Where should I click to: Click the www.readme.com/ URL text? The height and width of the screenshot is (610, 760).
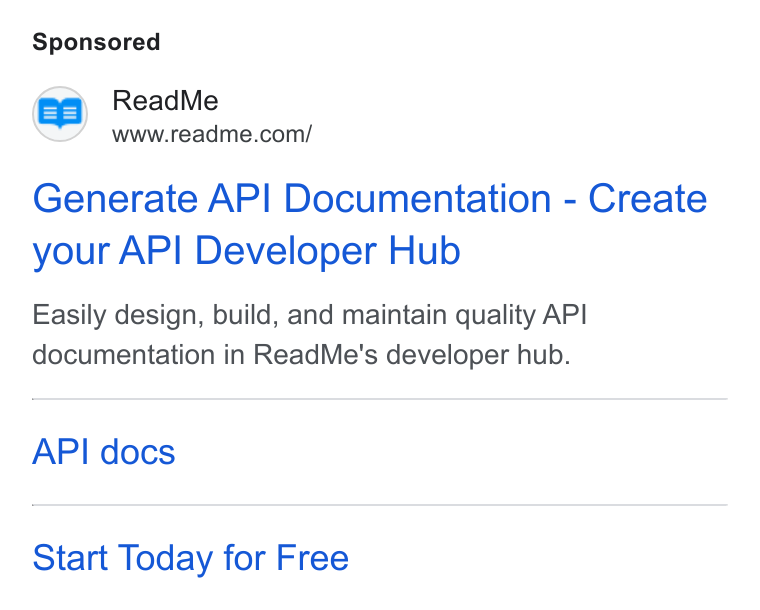(x=212, y=134)
